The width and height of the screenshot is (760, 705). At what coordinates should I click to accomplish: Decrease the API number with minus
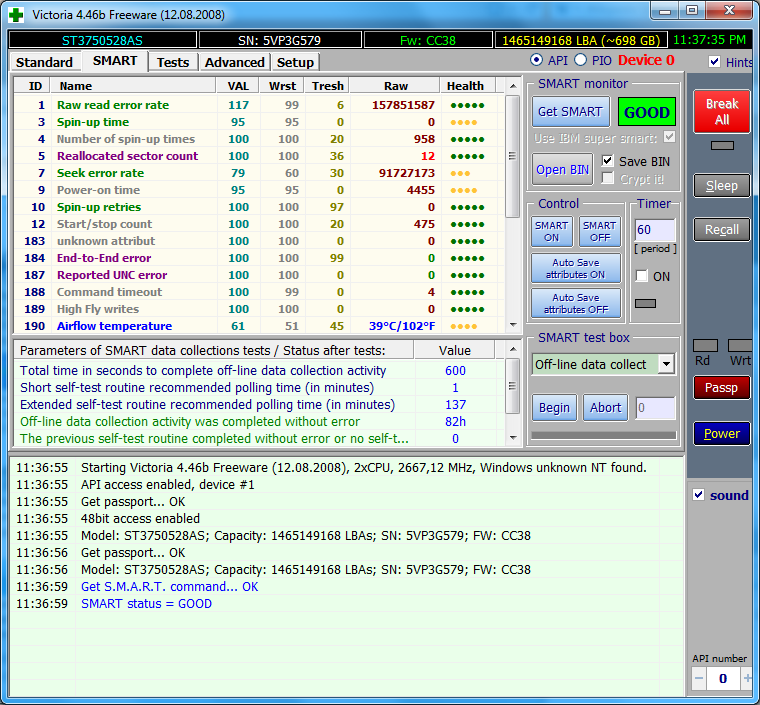point(698,678)
